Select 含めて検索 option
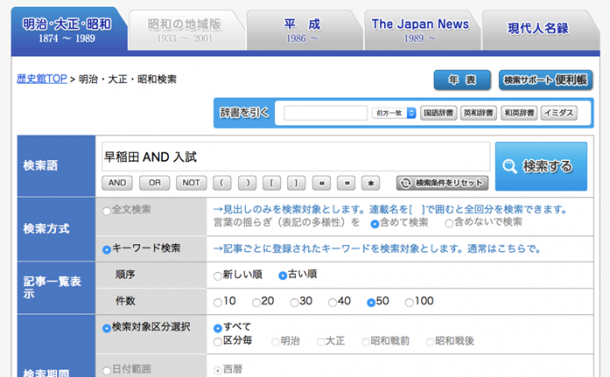This screenshot has width=610, height=377. [x=375, y=224]
